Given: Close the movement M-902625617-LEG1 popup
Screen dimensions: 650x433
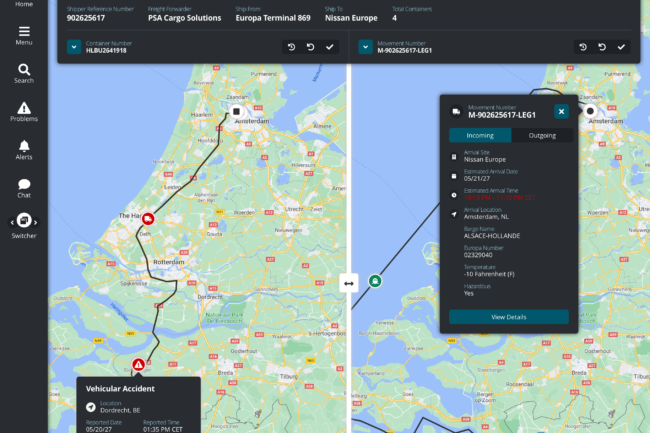Looking at the screenshot, I should pyautogui.click(x=562, y=112).
